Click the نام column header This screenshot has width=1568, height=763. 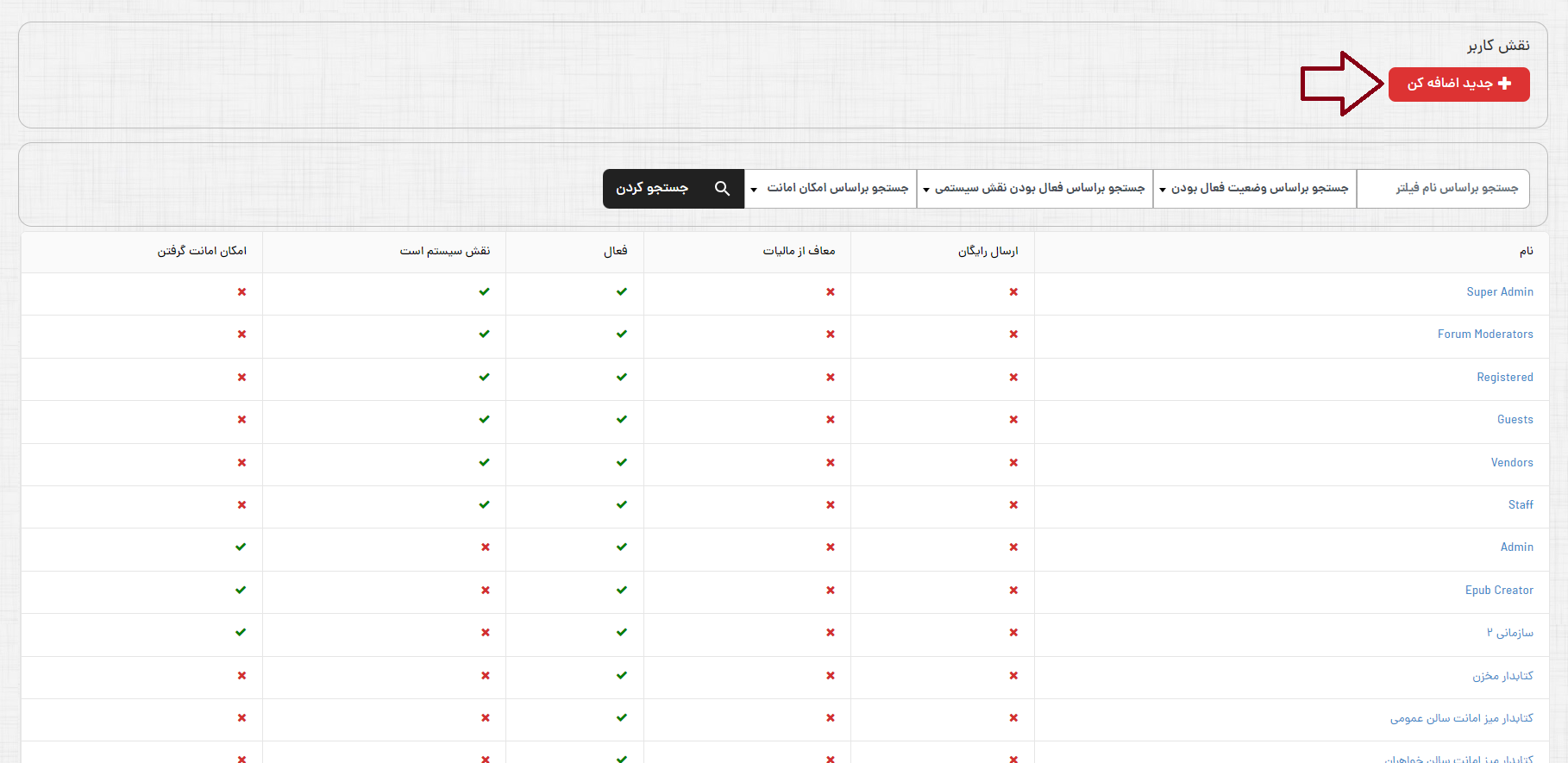(1526, 252)
